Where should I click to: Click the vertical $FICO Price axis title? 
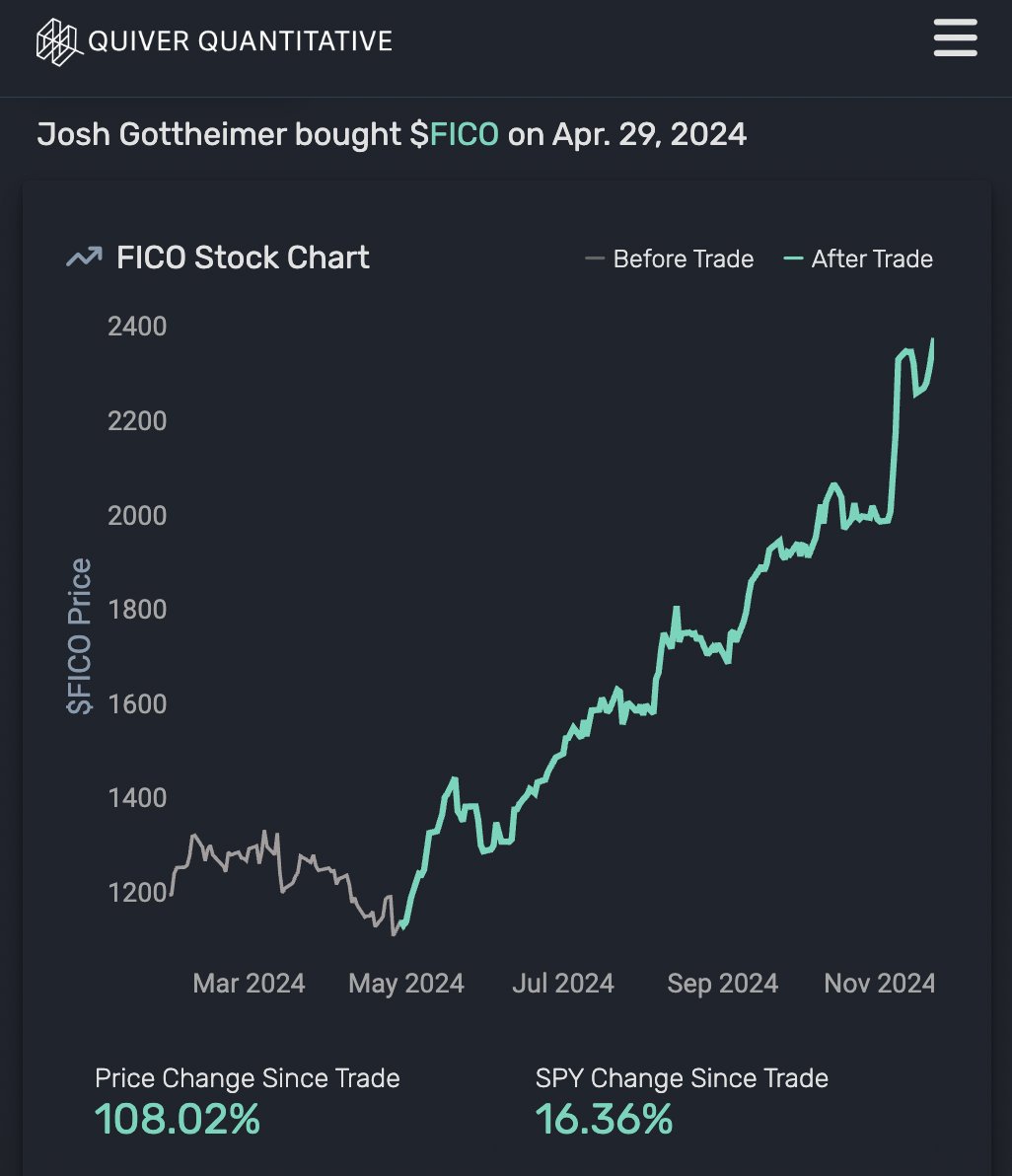click(79, 636)
